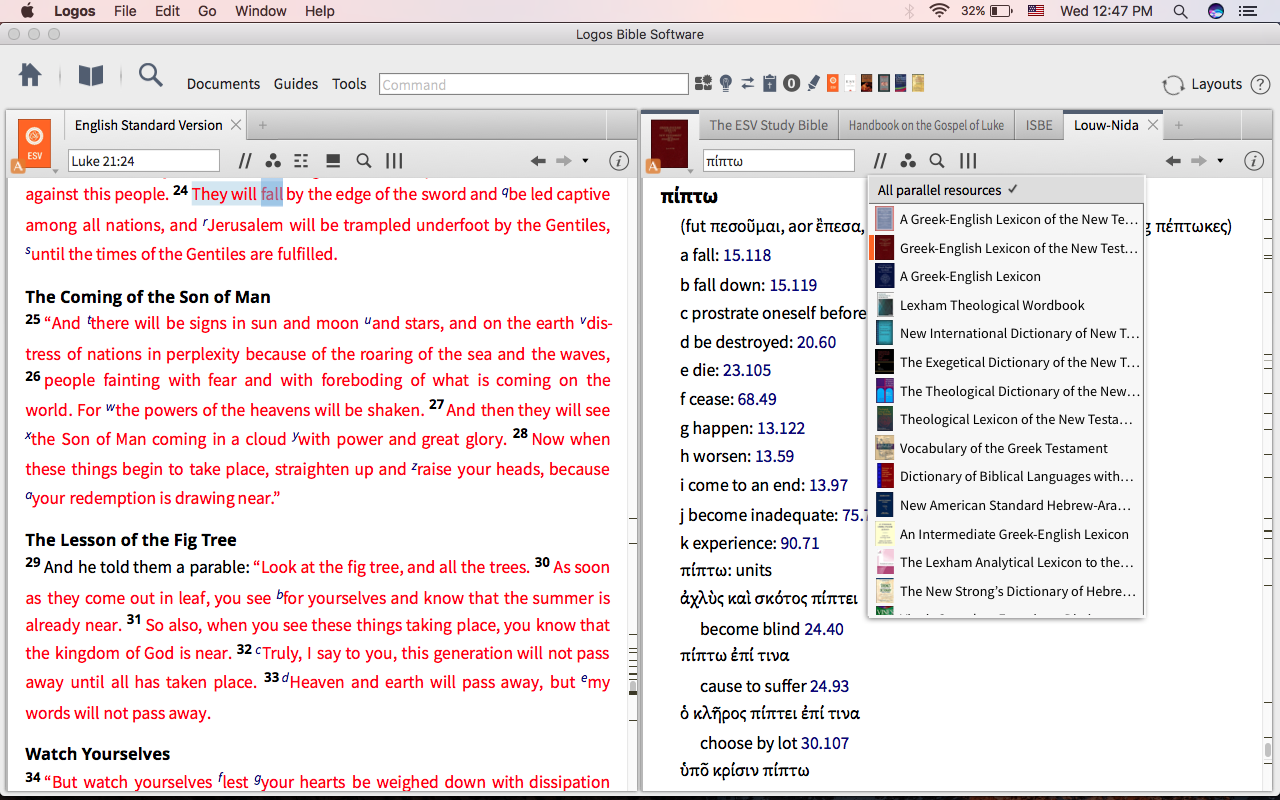Close the English Standard Version tab

point(236,125)
